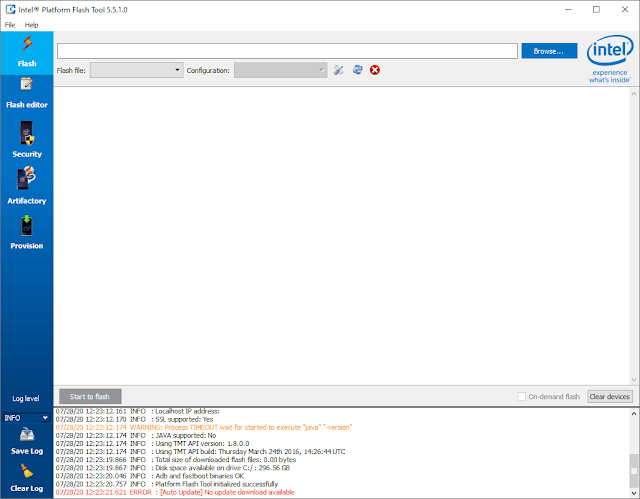This screenshot has width=640, height=499.
Task: Select the ERROR Auto Update log line
Action: coord(175,492)
